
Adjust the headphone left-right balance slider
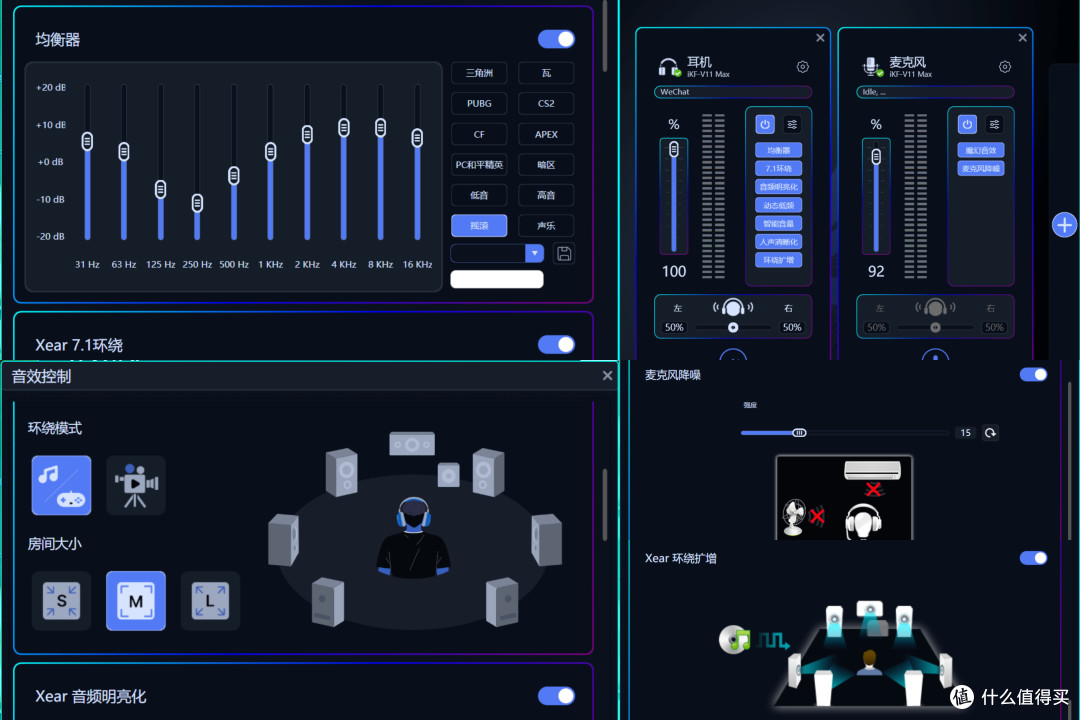(733, 327)
